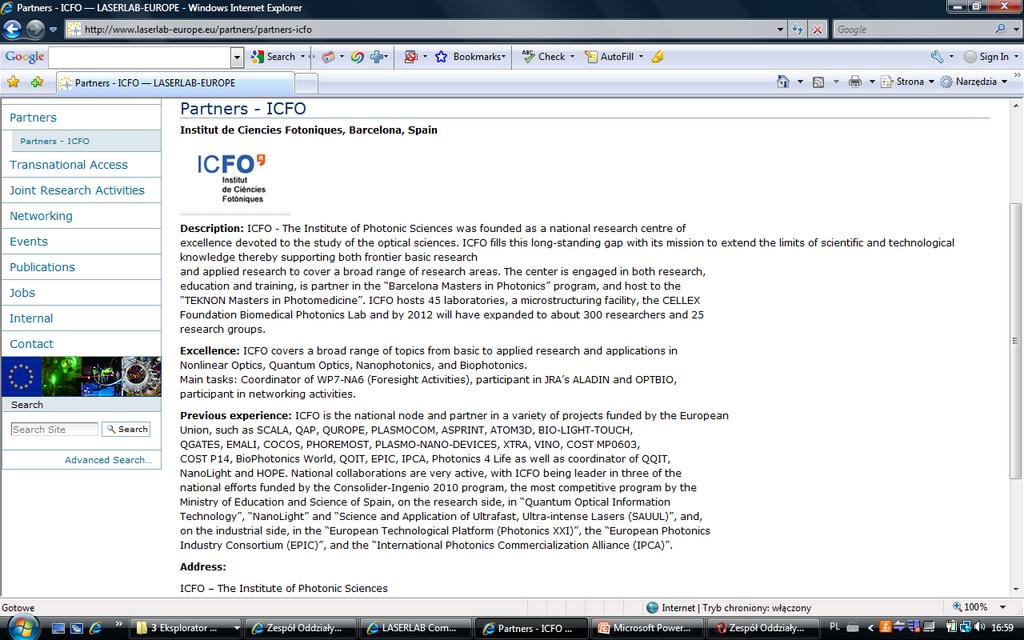Click the 100% zoom level control

pyautogui.click(x=971, y=607)
